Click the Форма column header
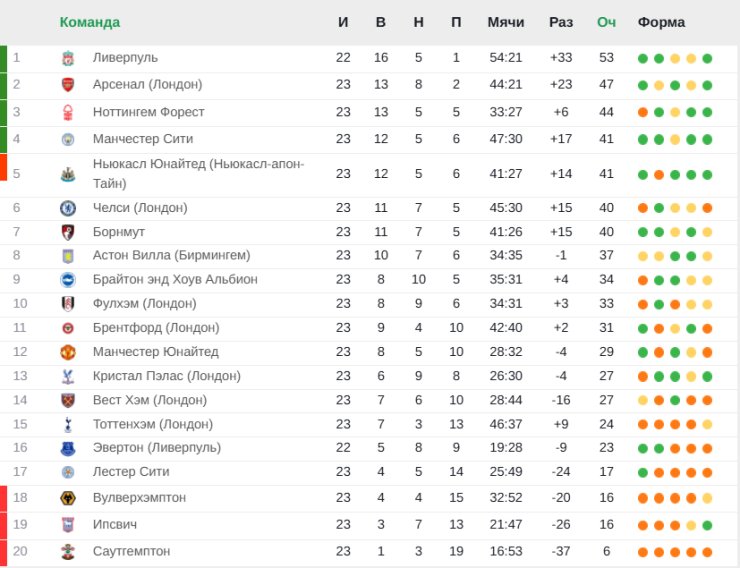 click(x=661, y=22)
